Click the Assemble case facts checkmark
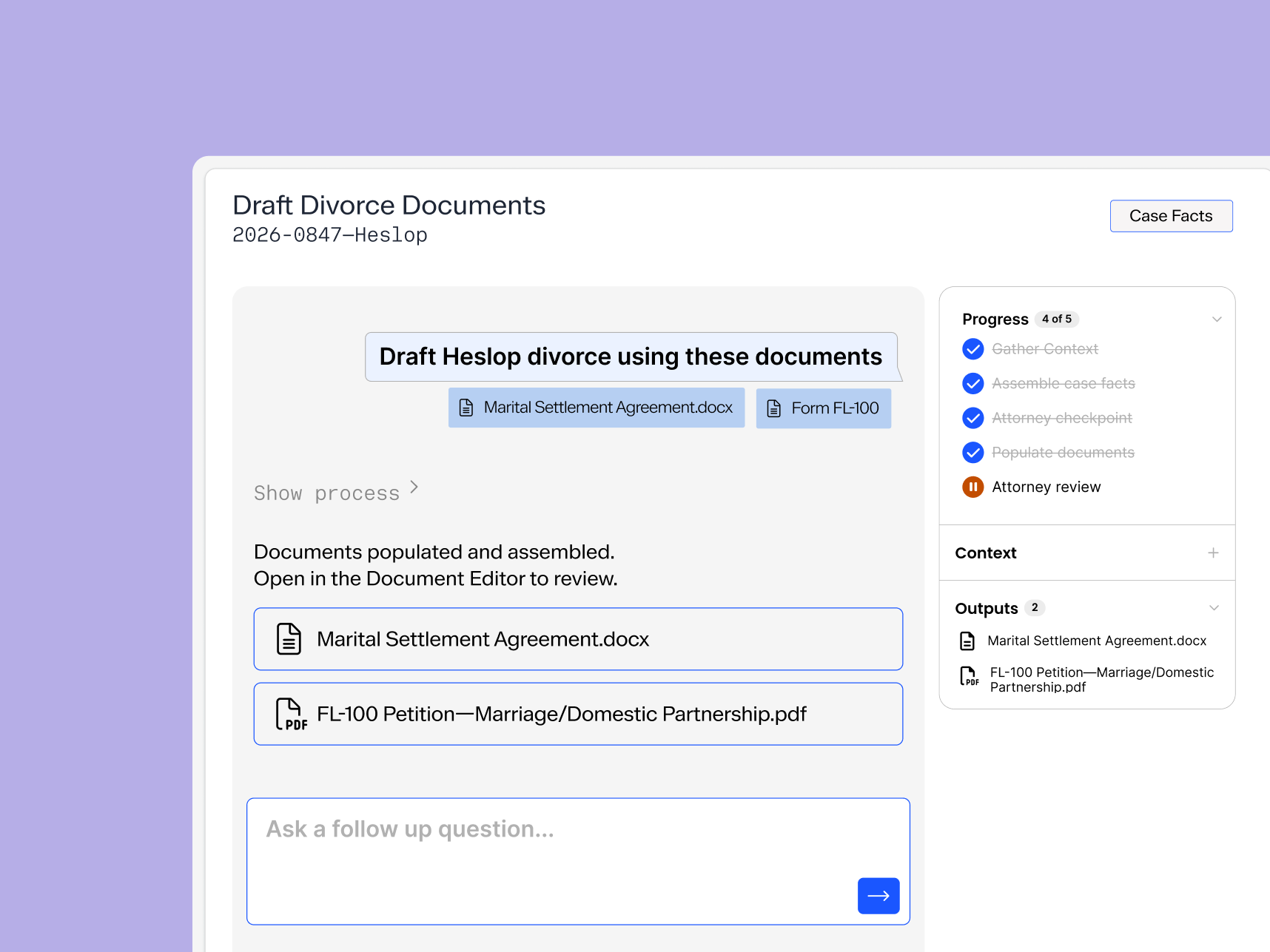The width and height of the screenshot is (1270, 952). (973, 383)
